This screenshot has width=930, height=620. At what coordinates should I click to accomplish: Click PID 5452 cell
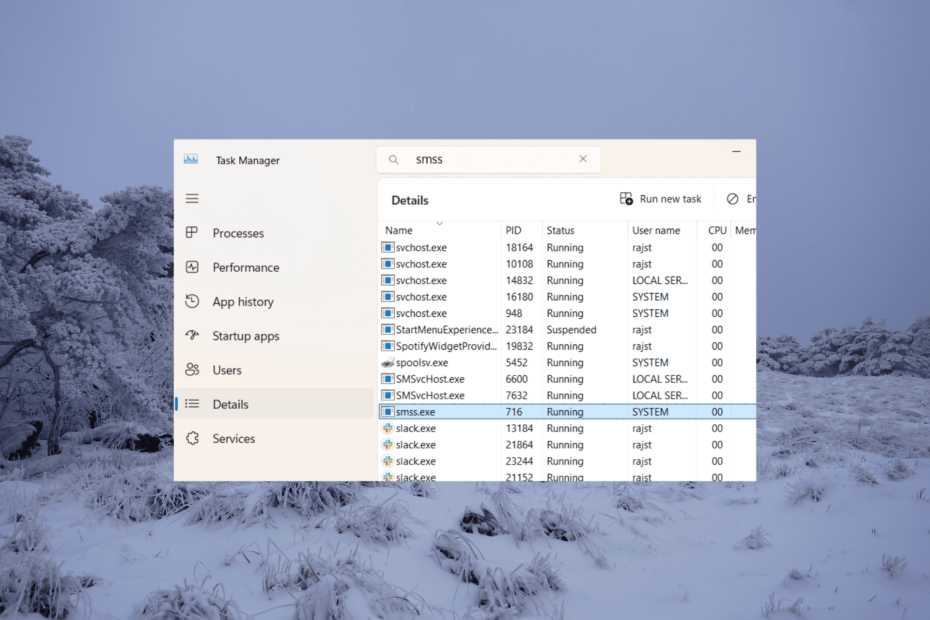516,363
